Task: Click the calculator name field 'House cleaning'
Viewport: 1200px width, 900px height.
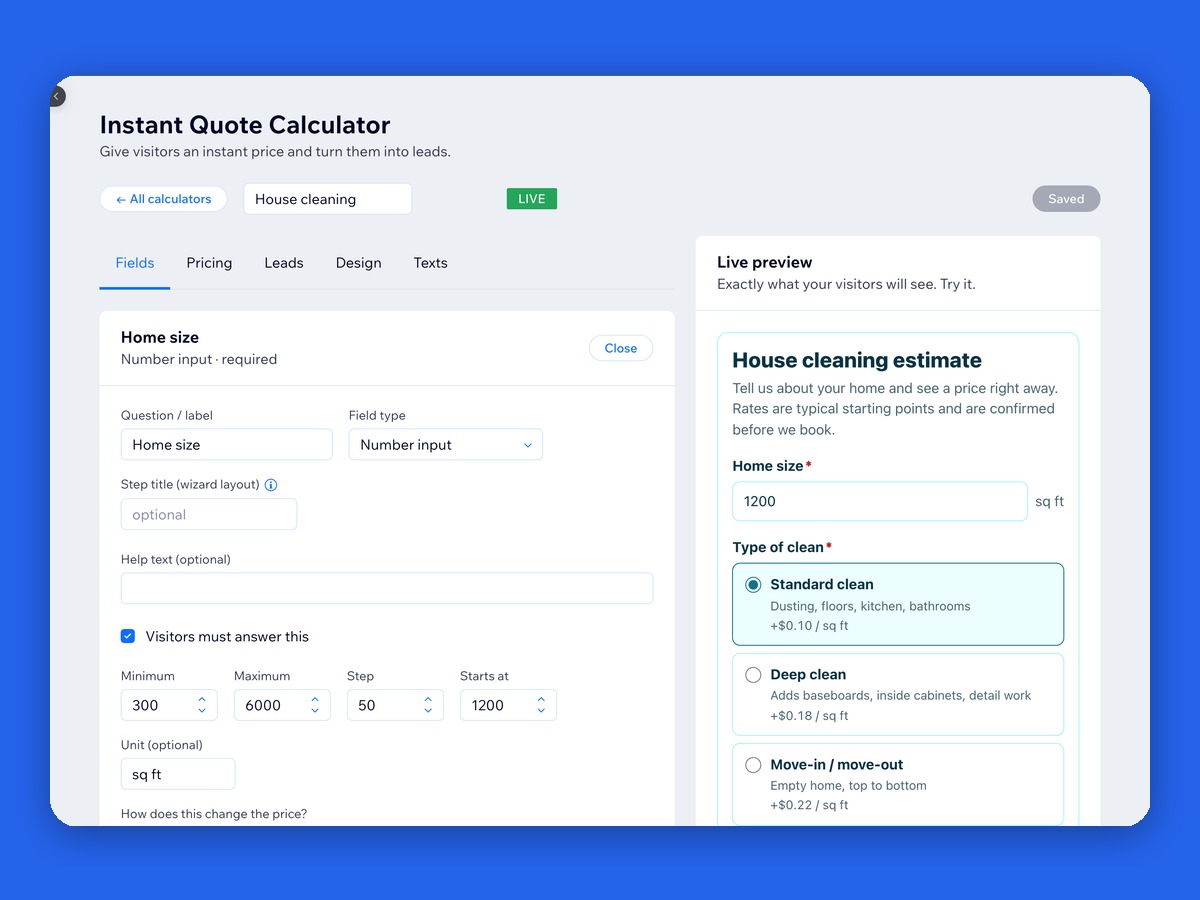Action: [328, 199]
